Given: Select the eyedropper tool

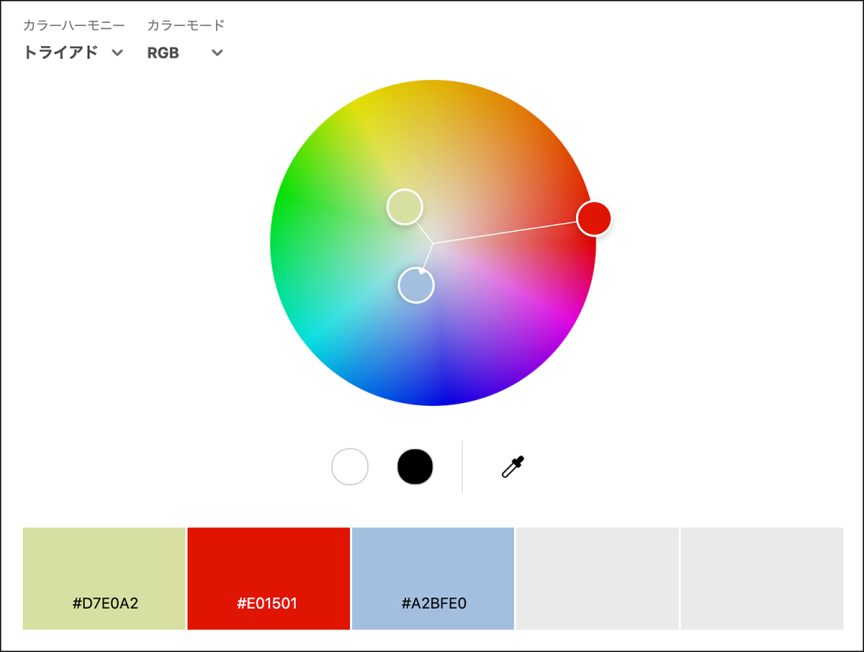Looking at the screenshot, I should [513, 466].
